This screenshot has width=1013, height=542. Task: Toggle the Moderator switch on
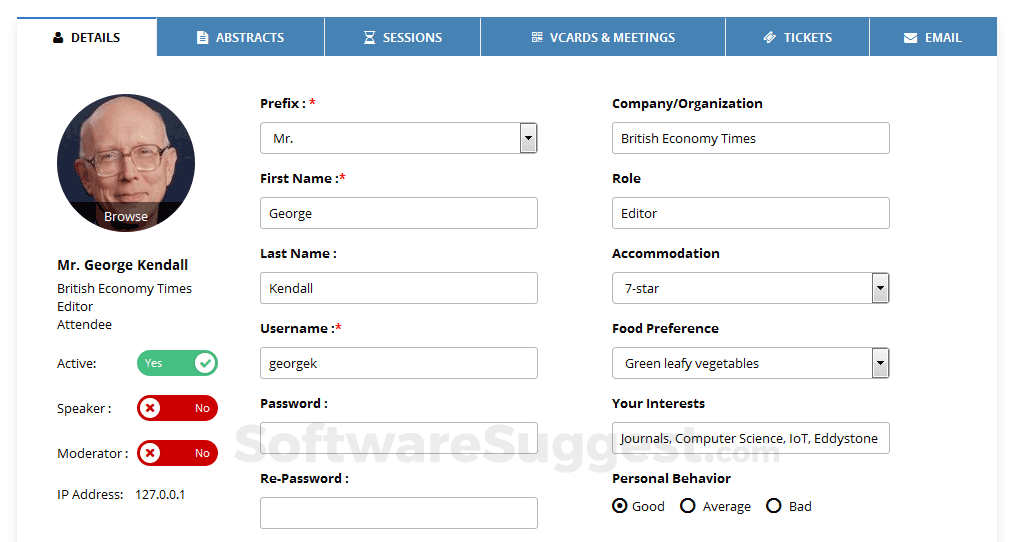[177, 453]
